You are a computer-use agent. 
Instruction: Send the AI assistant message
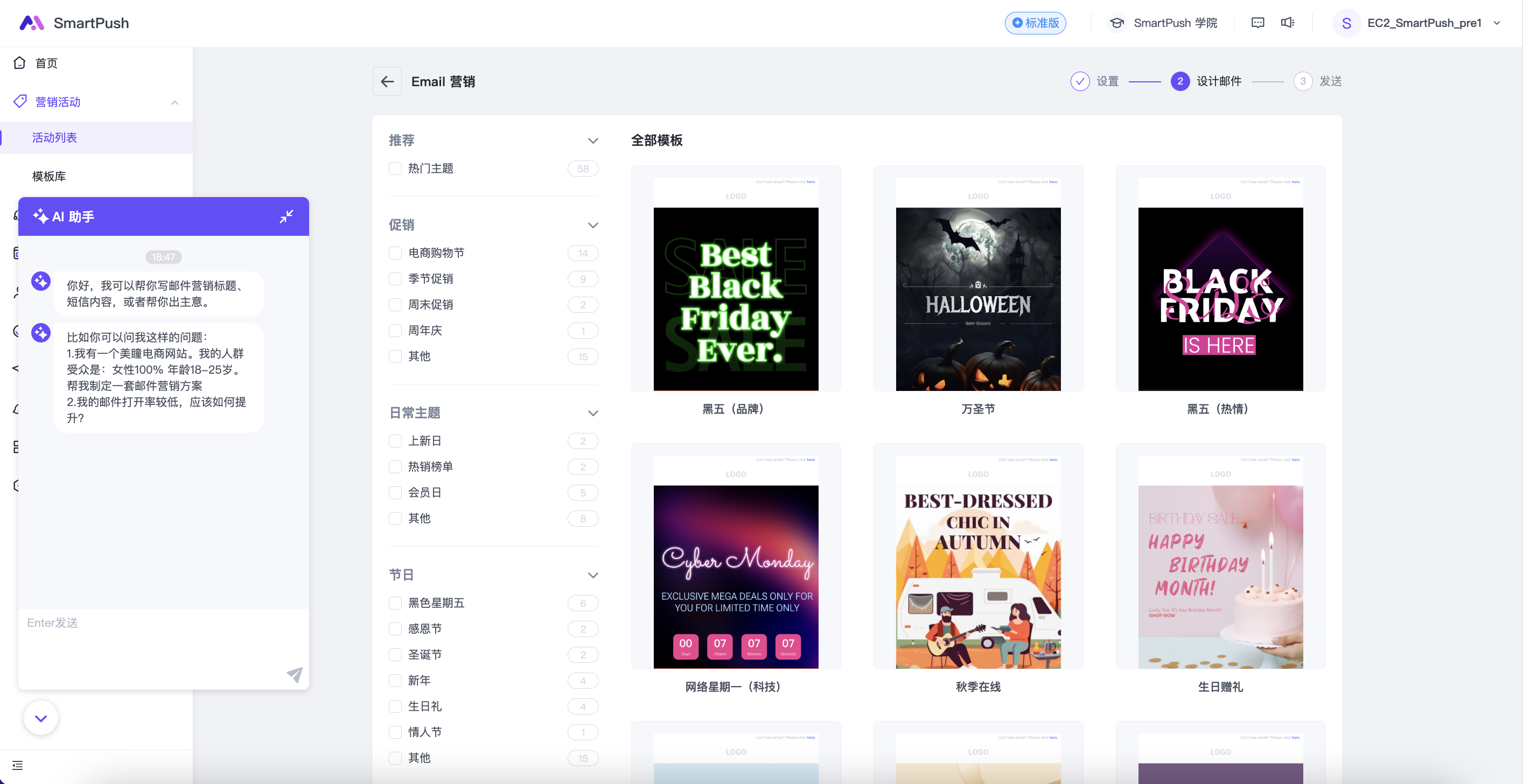(295, 674)
